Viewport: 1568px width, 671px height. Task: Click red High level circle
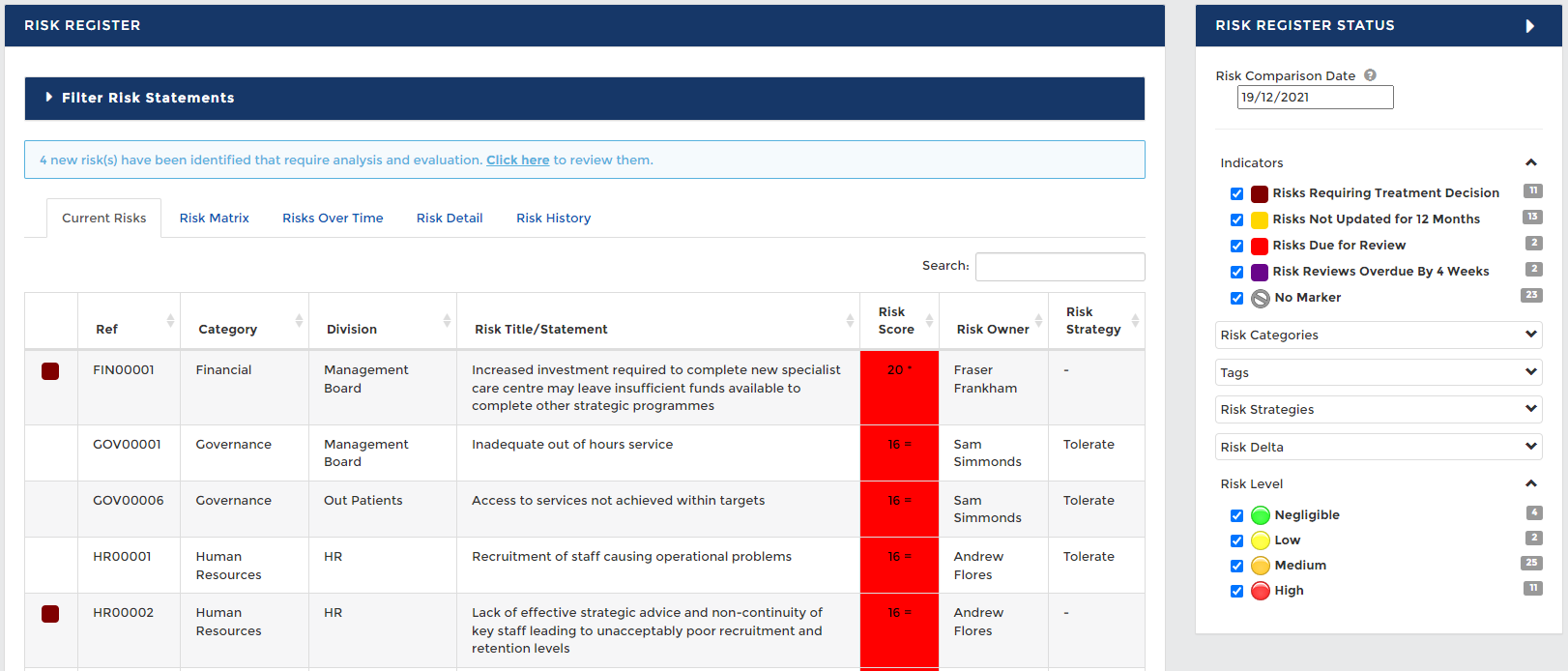[x=1261, y=591]
